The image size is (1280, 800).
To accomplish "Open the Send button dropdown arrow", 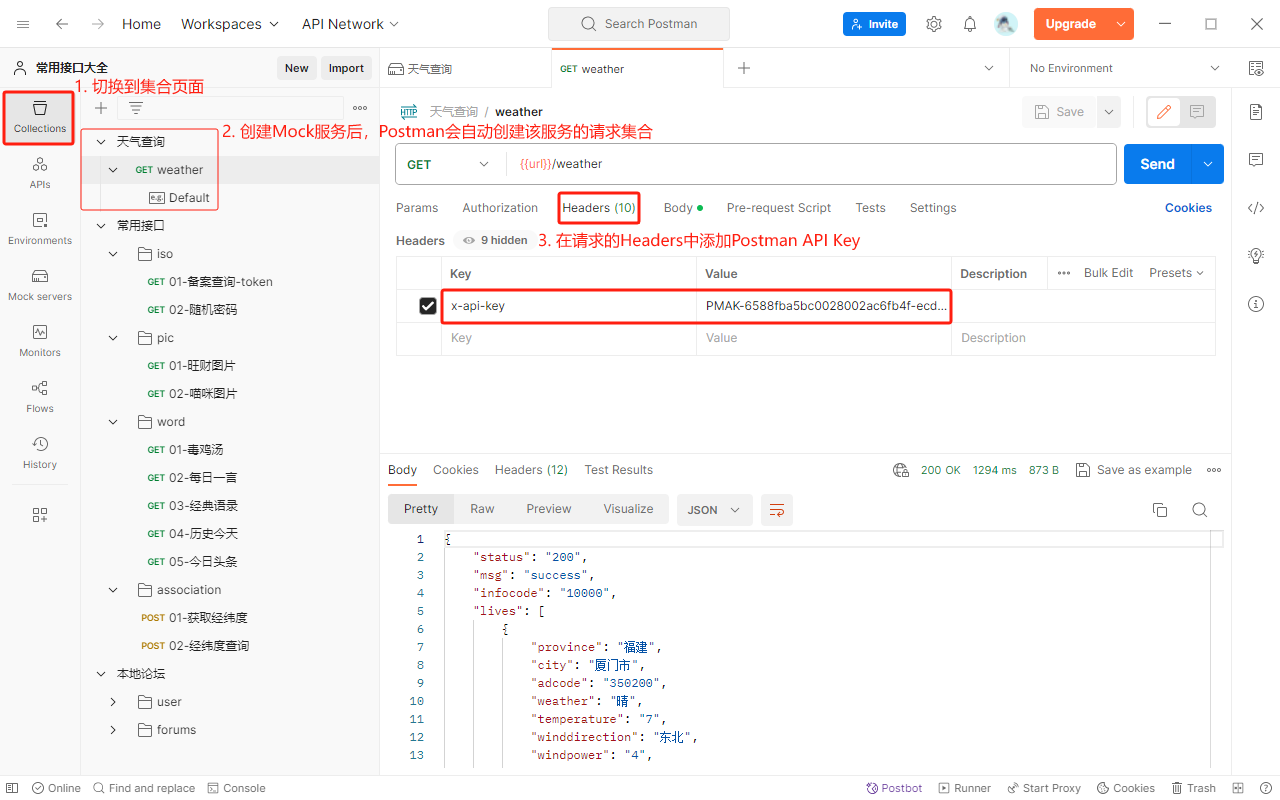I will pos(1208,164).
